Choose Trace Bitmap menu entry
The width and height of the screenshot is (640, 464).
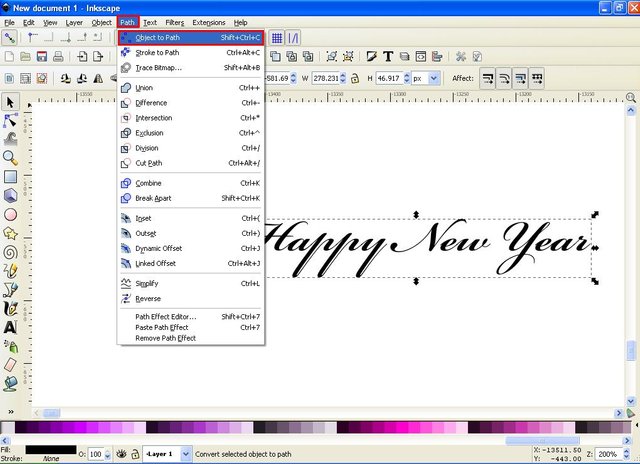191,68
